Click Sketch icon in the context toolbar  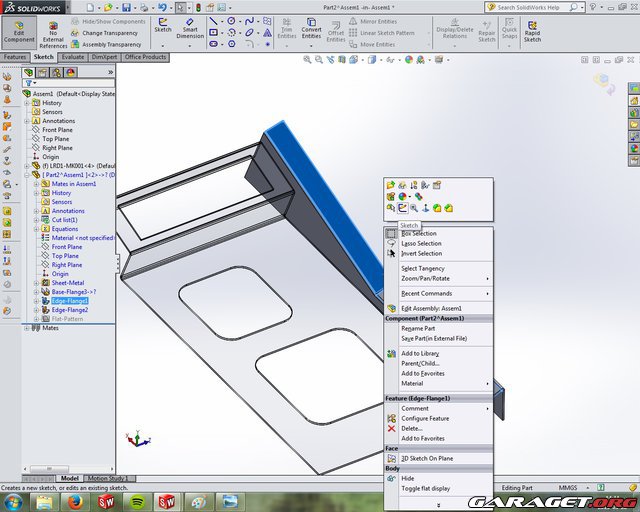point(402,208)
